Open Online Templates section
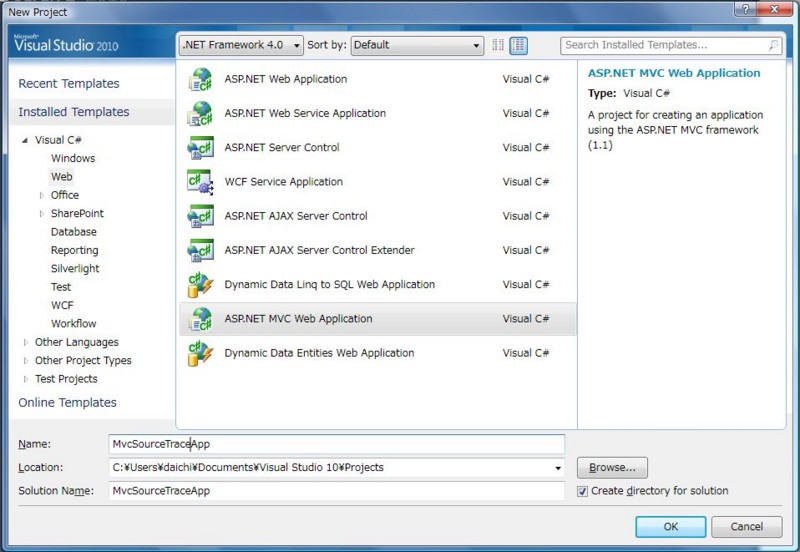The height and width of the screenshot is (552, 800). pyautogui.click(x=67, y=403)
